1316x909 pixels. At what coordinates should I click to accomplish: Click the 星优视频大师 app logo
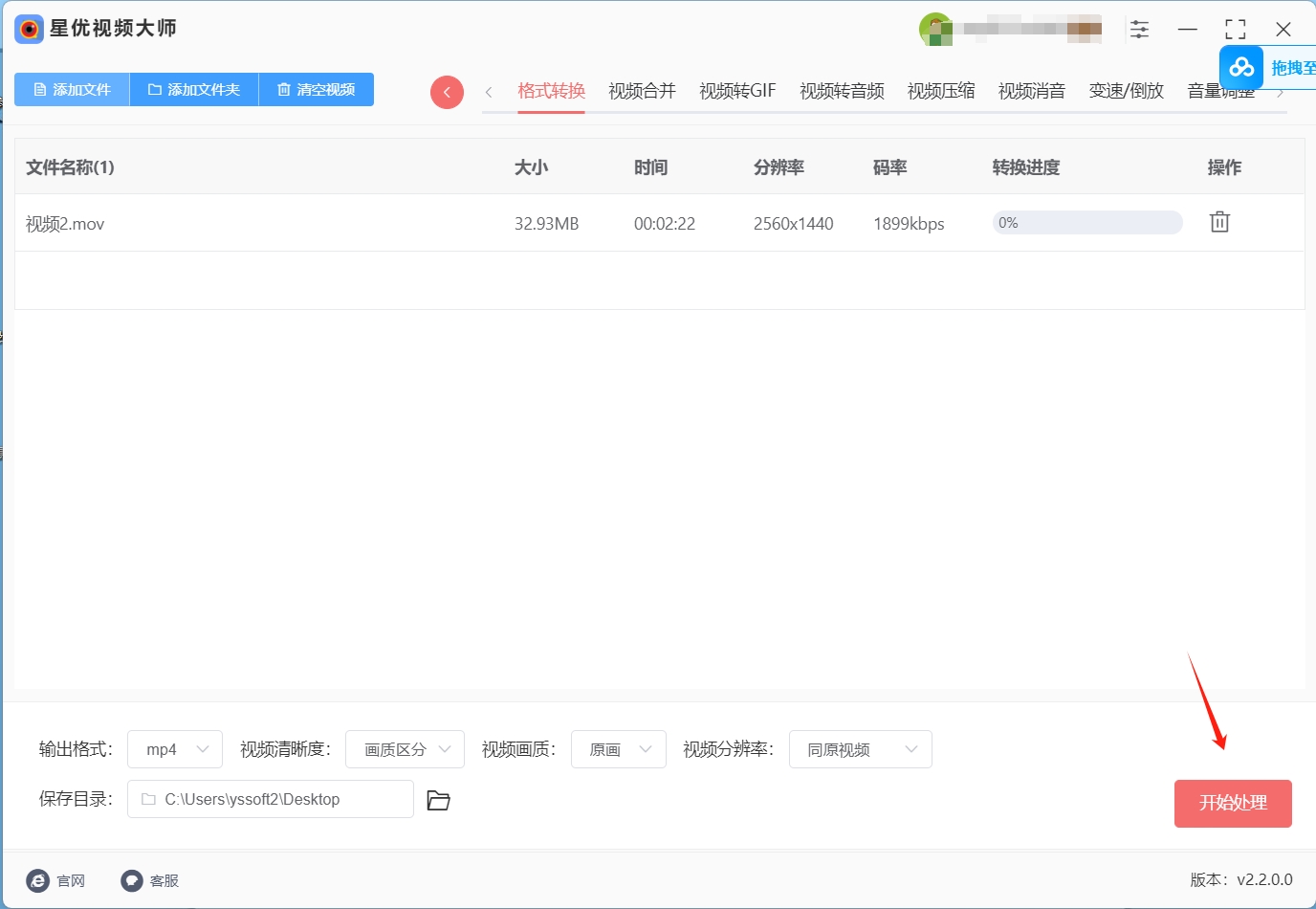coord(30,29)
